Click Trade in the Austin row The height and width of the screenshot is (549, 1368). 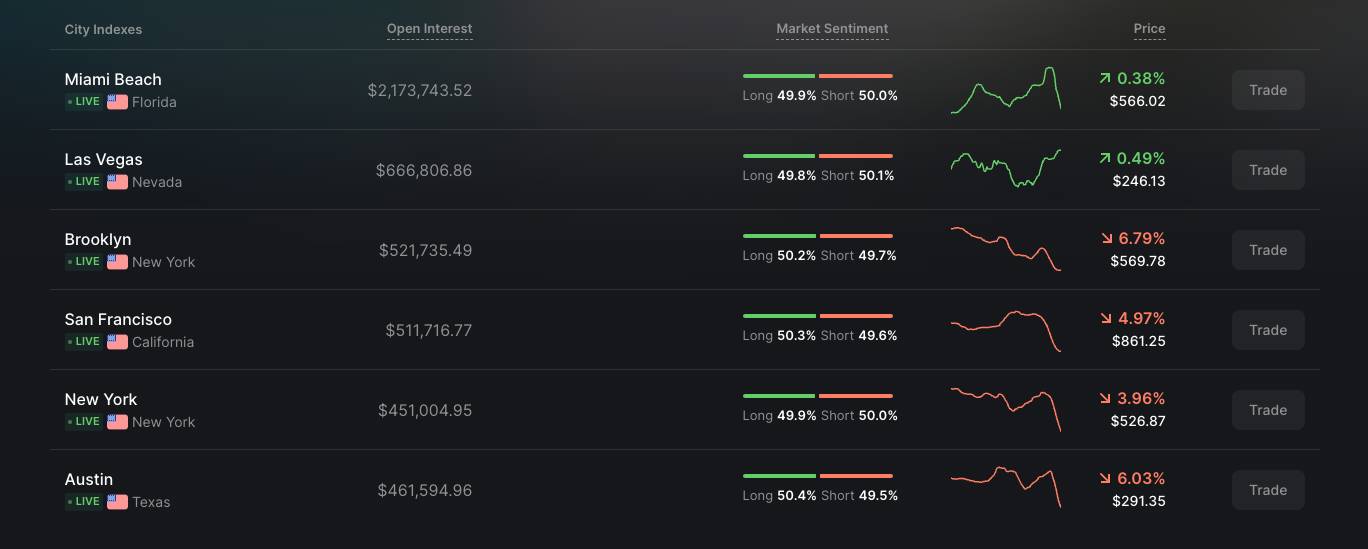coord(1268,490)
